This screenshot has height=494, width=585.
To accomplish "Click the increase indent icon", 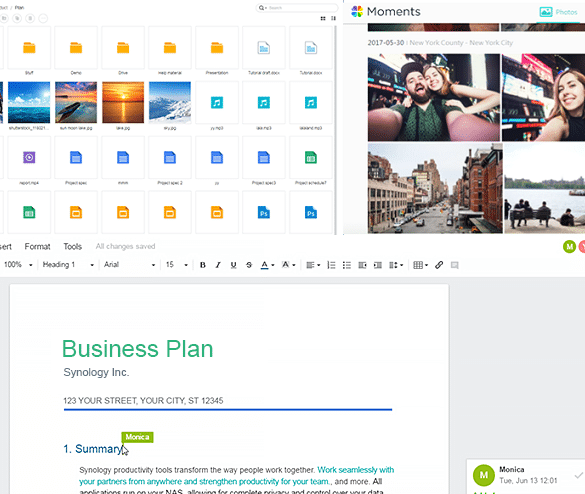I will [x=378, y=265].
